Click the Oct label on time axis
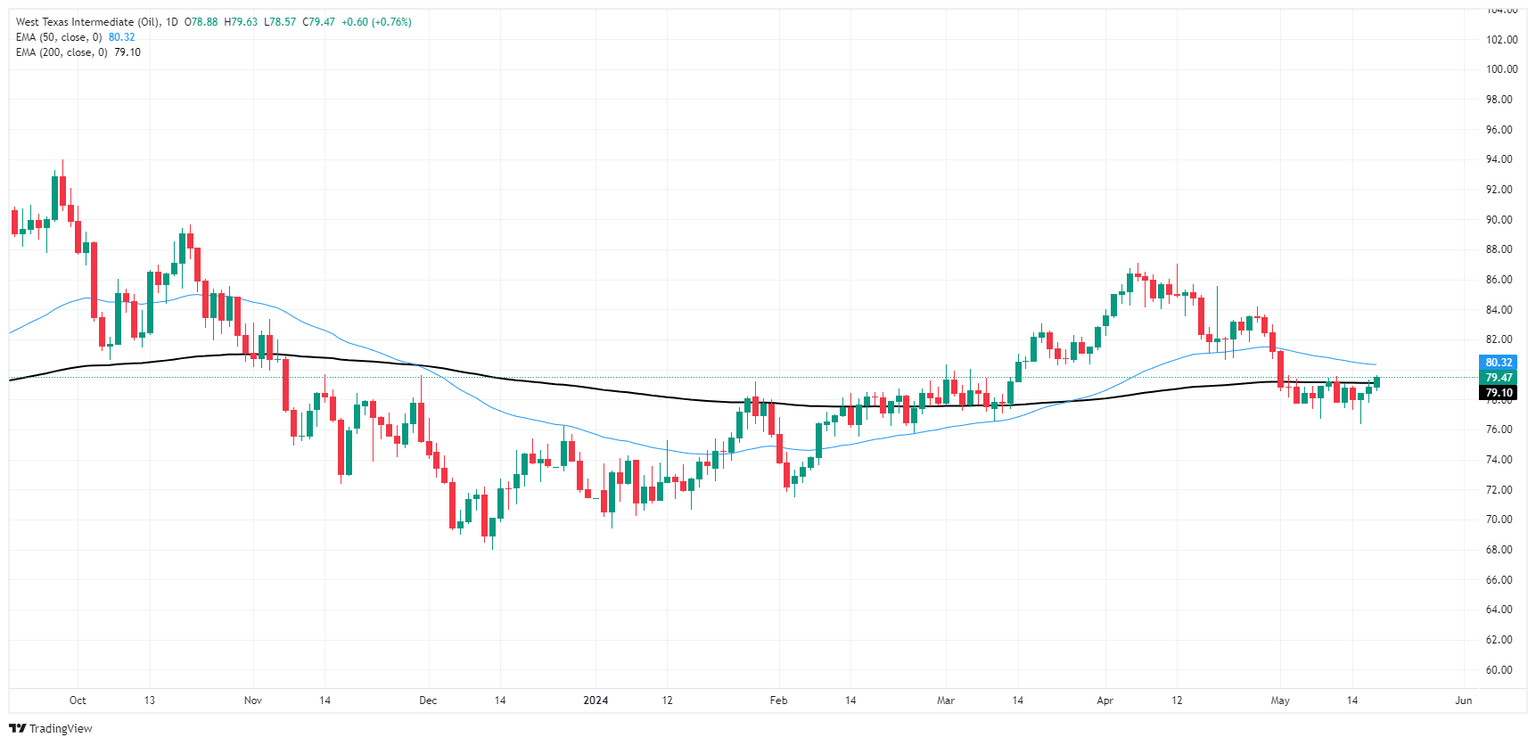1536x744 pixels. (x=79, y=701)
